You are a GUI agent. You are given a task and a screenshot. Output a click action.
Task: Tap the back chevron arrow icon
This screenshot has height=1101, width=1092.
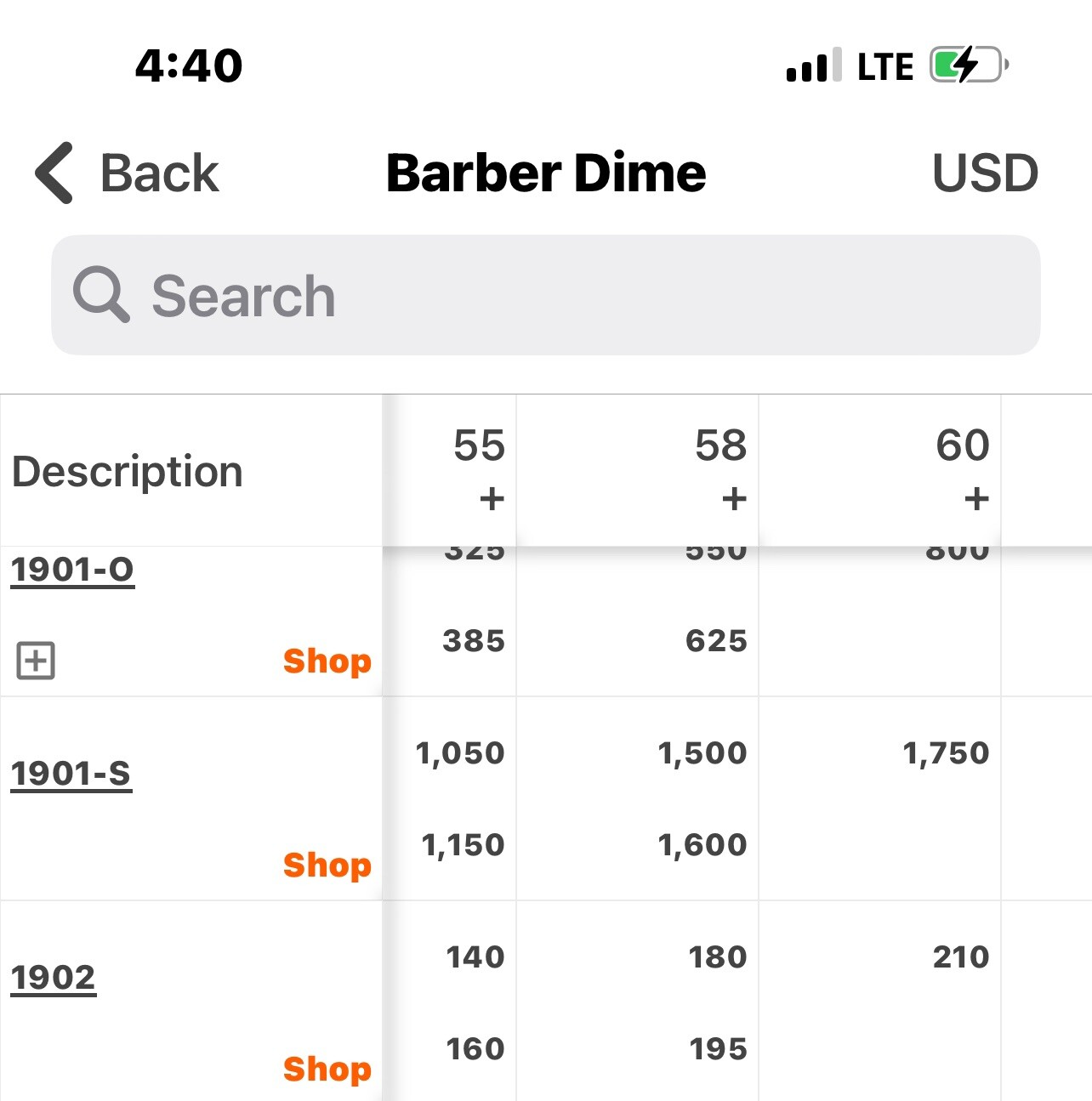[54, 173]
